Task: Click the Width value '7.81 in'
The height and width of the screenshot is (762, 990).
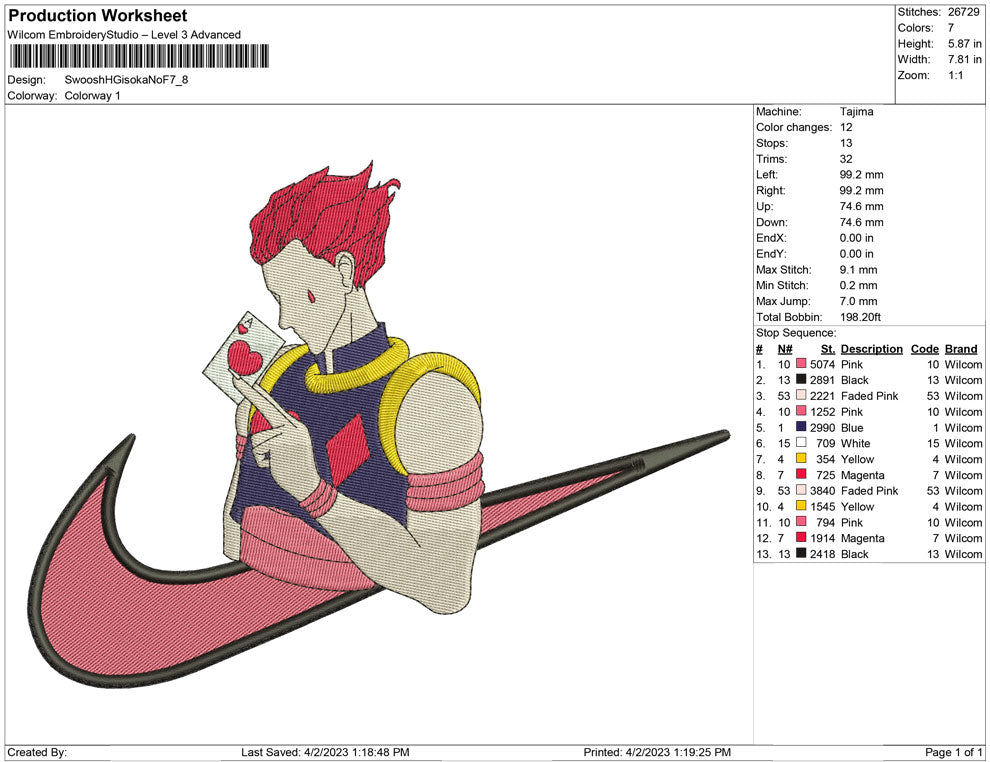Action: 964,59
